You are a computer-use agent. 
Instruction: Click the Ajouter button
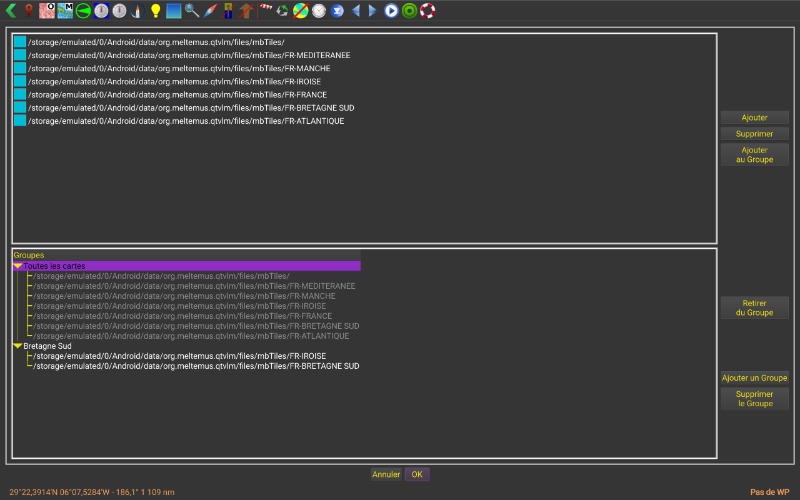[x=754, y=118]
